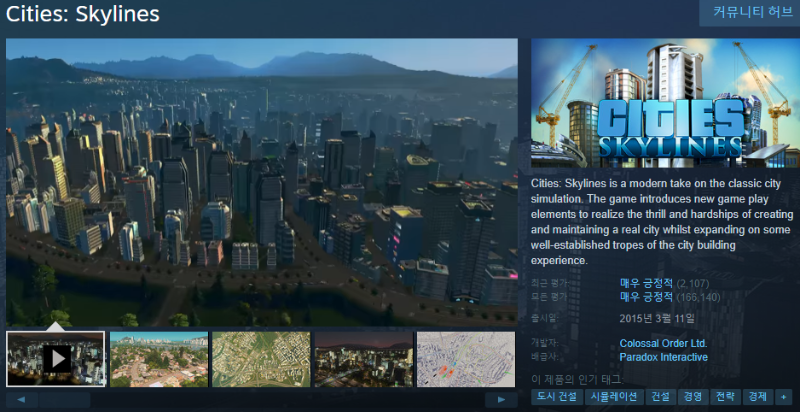Select the night skyline screenshot thumbnail
The image size is (800, 412).
[x=364, y=359]
